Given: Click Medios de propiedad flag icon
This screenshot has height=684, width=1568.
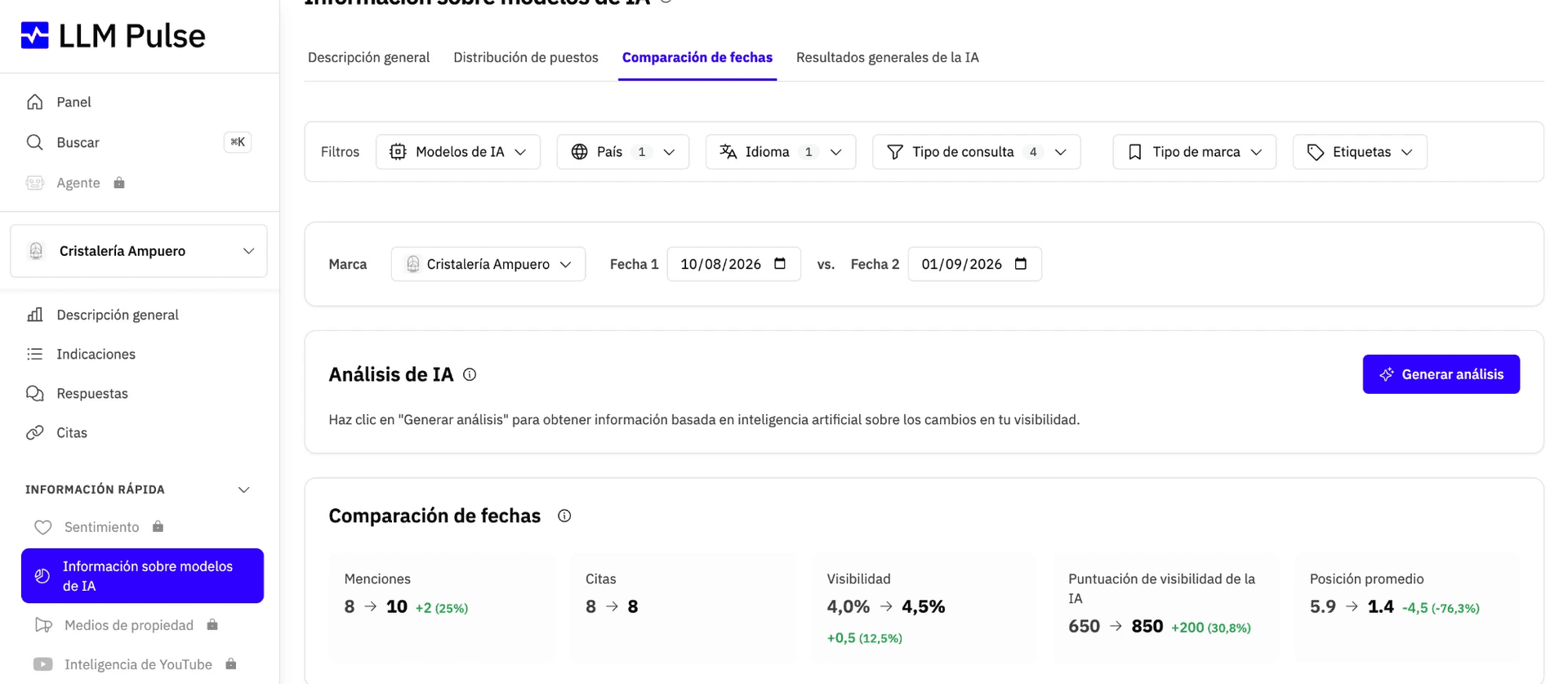Looking at the screenshot, I should click(x=43, y=625).
